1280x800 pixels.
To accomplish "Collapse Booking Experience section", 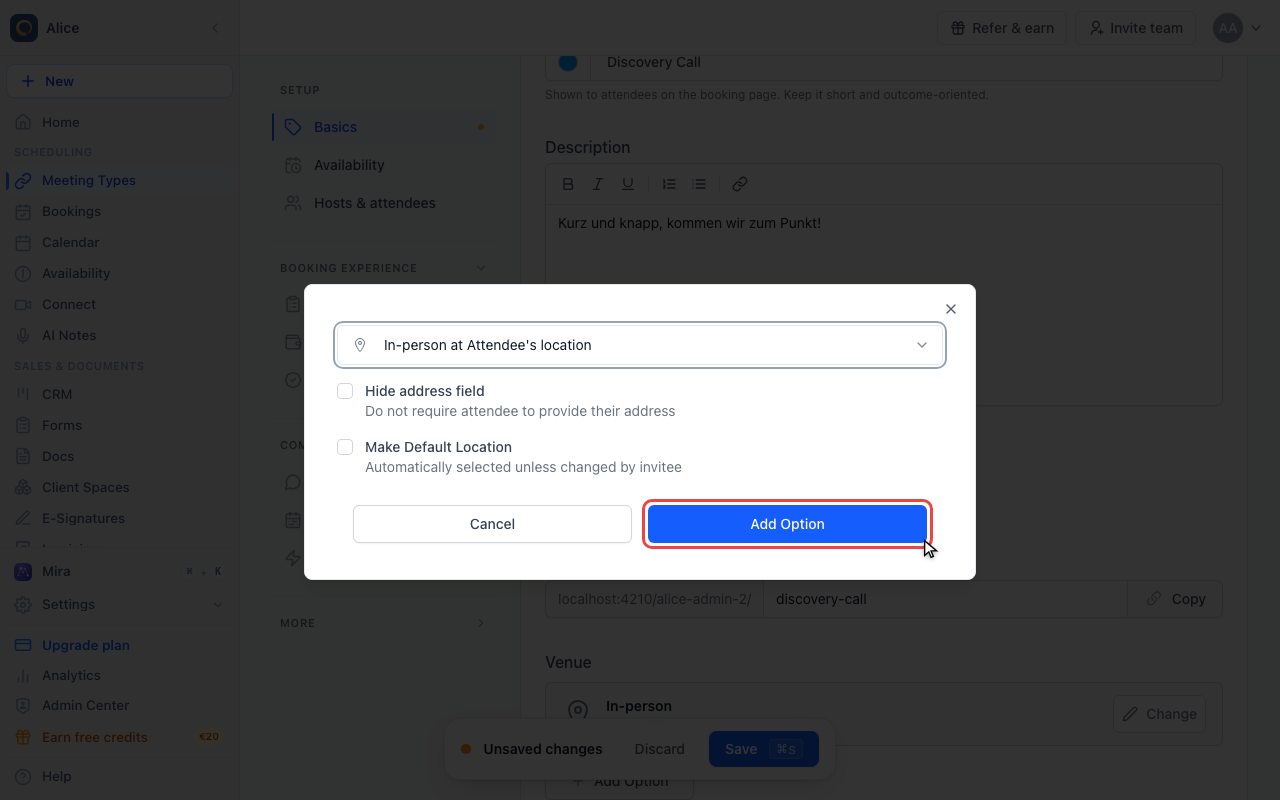I will (481, 268).
